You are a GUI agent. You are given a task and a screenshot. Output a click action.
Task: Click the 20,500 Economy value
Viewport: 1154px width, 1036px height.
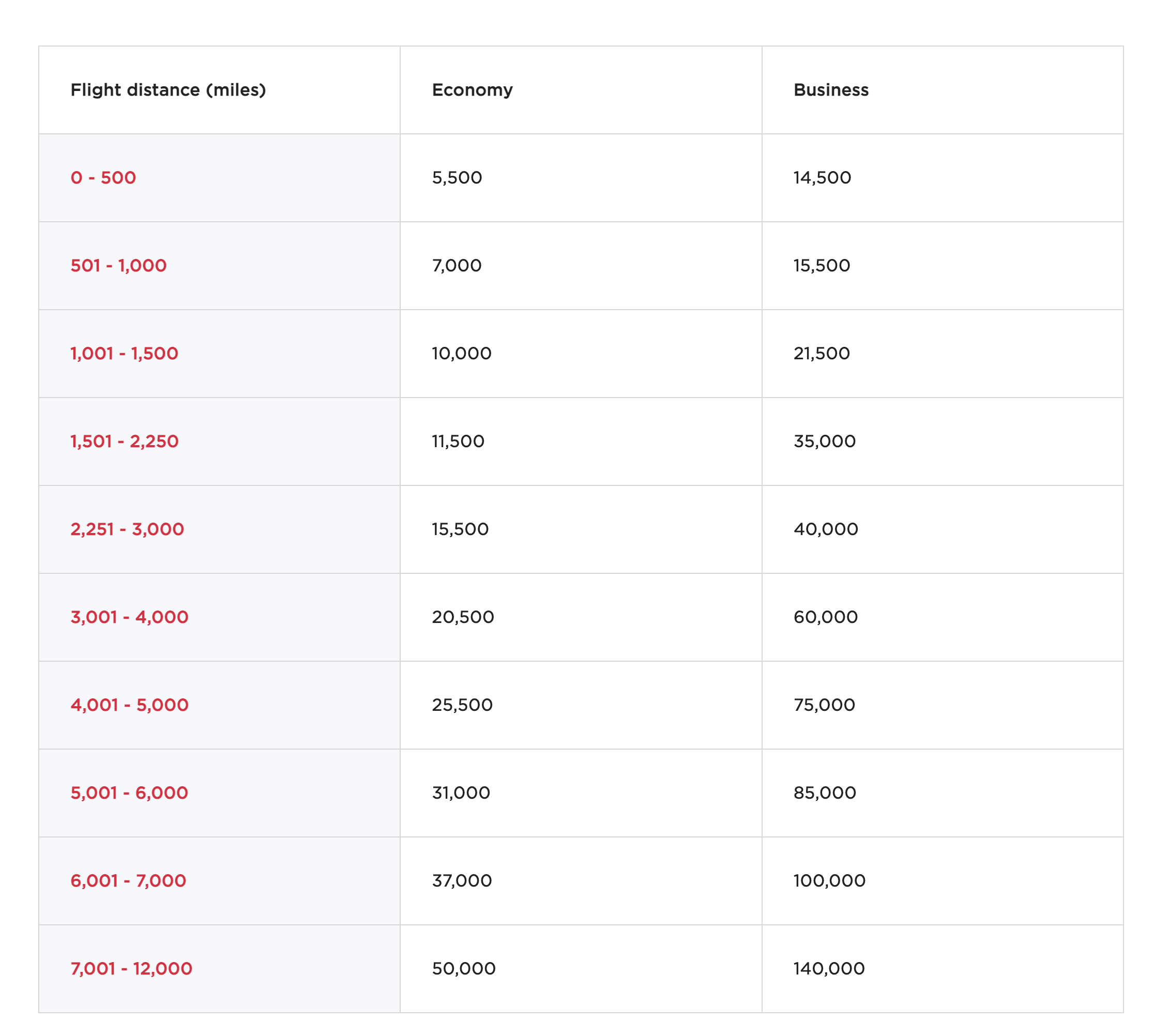(x=462, y=617)
